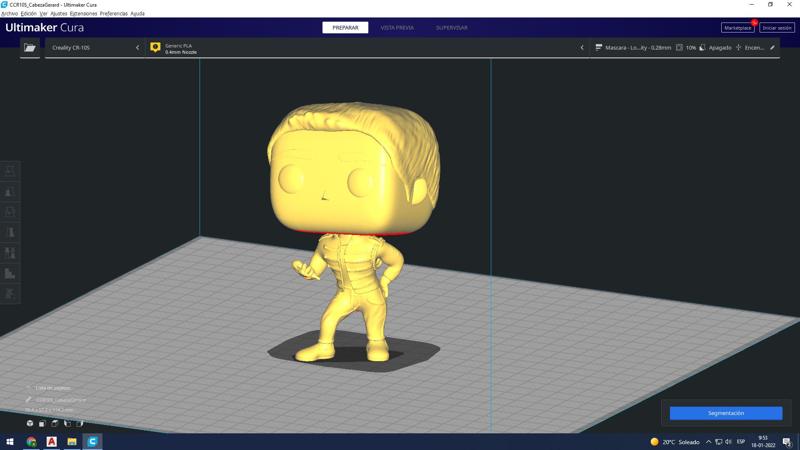
Task: Select the Scale tool in left toolbar
Action: pyautogui.click(x=10, y=191)
